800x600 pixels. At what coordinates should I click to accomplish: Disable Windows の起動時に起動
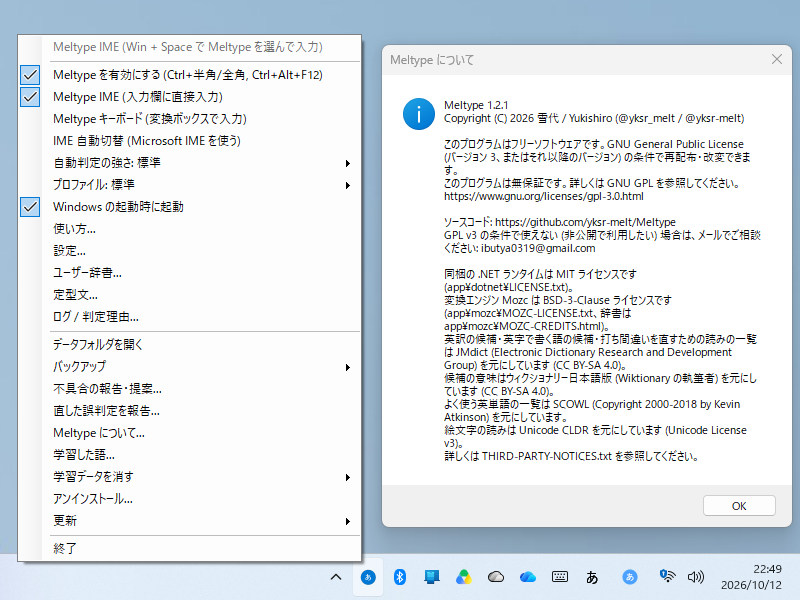click(x=189, y=207)
